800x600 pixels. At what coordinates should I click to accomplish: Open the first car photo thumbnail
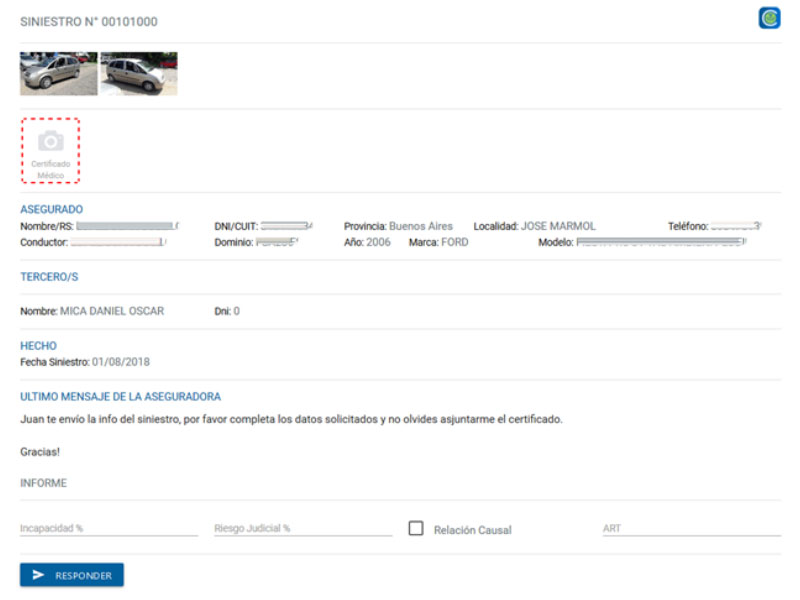pyautogui.click(x=59, y=74)
